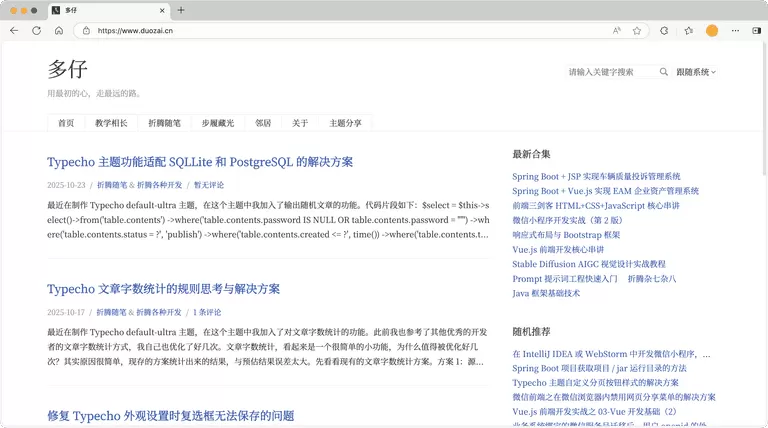Click the keyword search input field
Screen dimensions: 768x428
[610, 72]
